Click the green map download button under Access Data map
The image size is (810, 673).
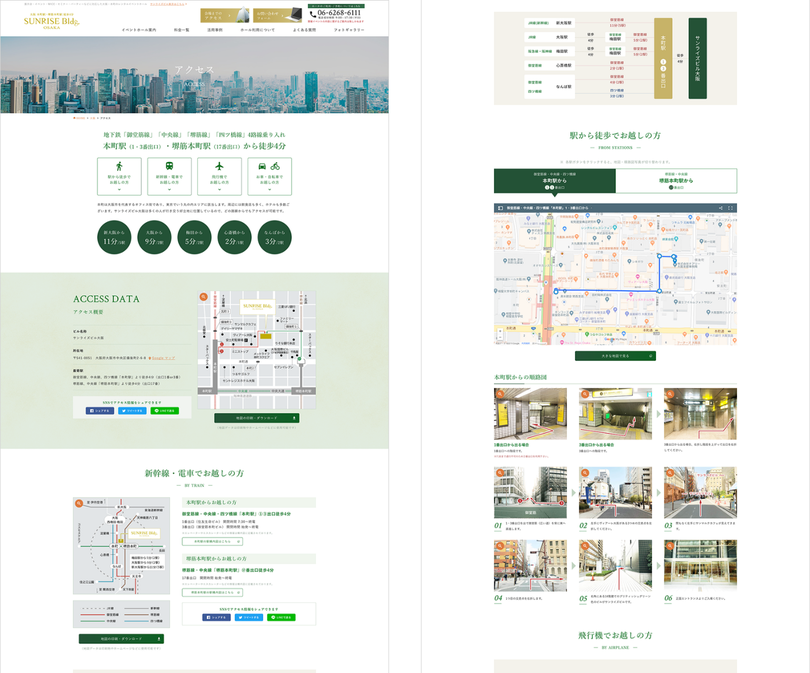click(x=254, y=418)
